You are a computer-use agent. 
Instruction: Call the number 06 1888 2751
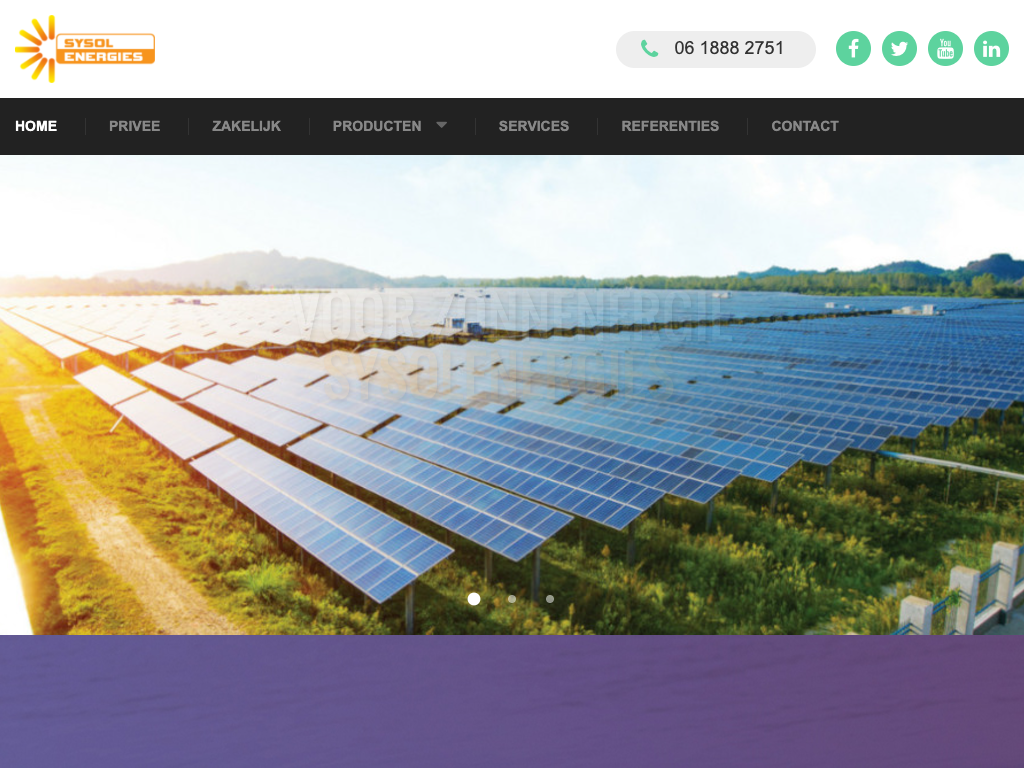pos(729,48)
